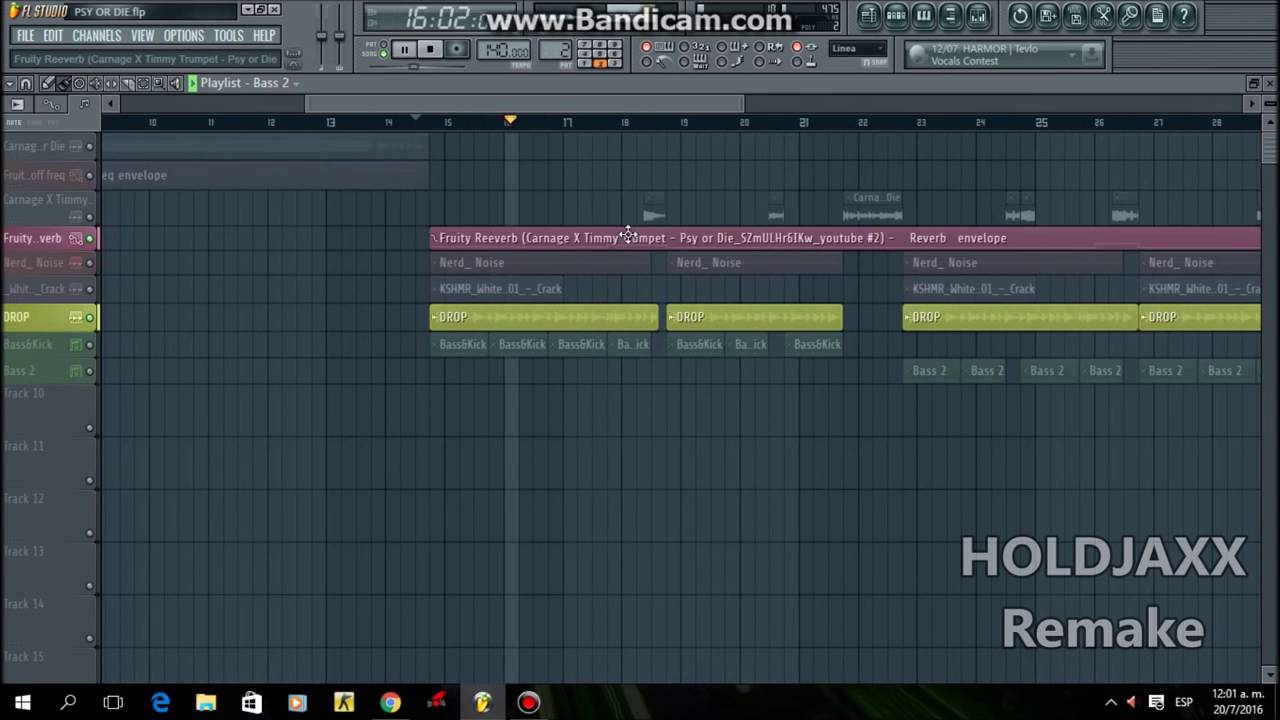Mute the DROP track
The height and width of the screenshot is (720, 1280).
point(89,318)
